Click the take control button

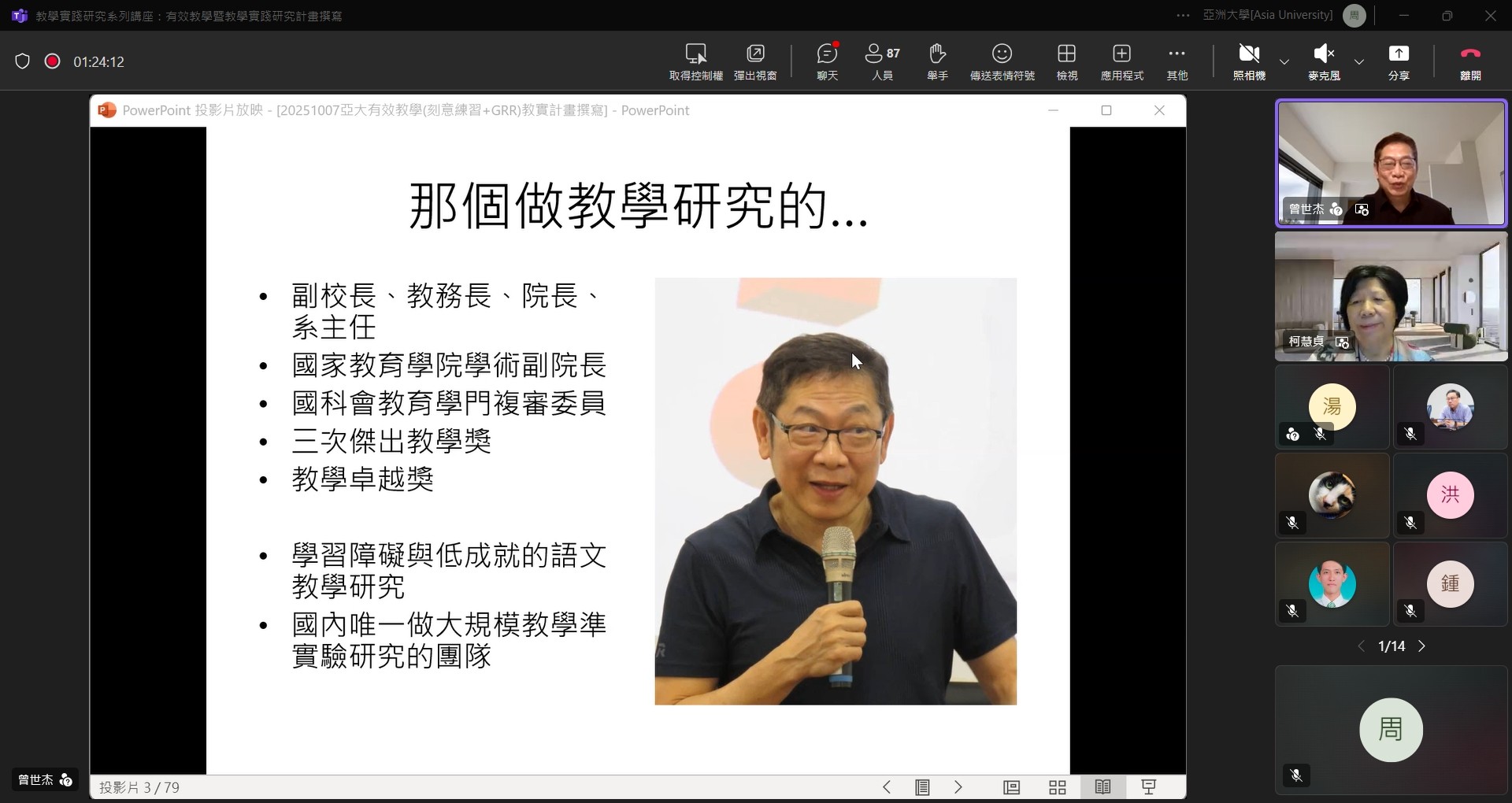point(695,61)
